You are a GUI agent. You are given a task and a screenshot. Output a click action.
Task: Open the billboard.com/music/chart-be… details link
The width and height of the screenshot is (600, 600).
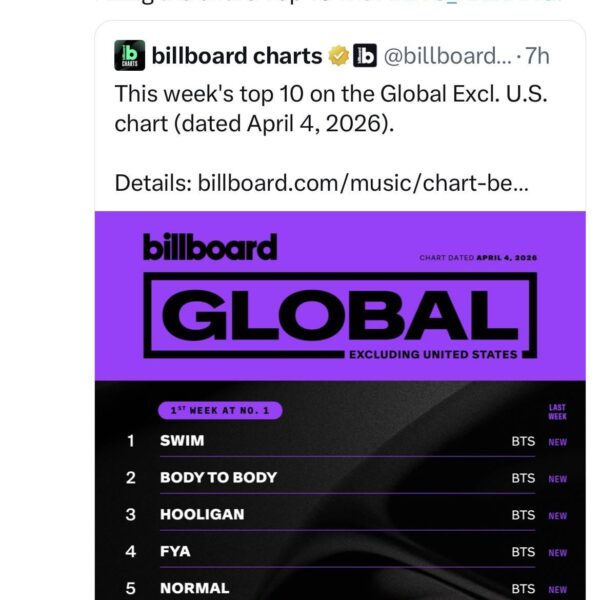click(x=365, y=183)
